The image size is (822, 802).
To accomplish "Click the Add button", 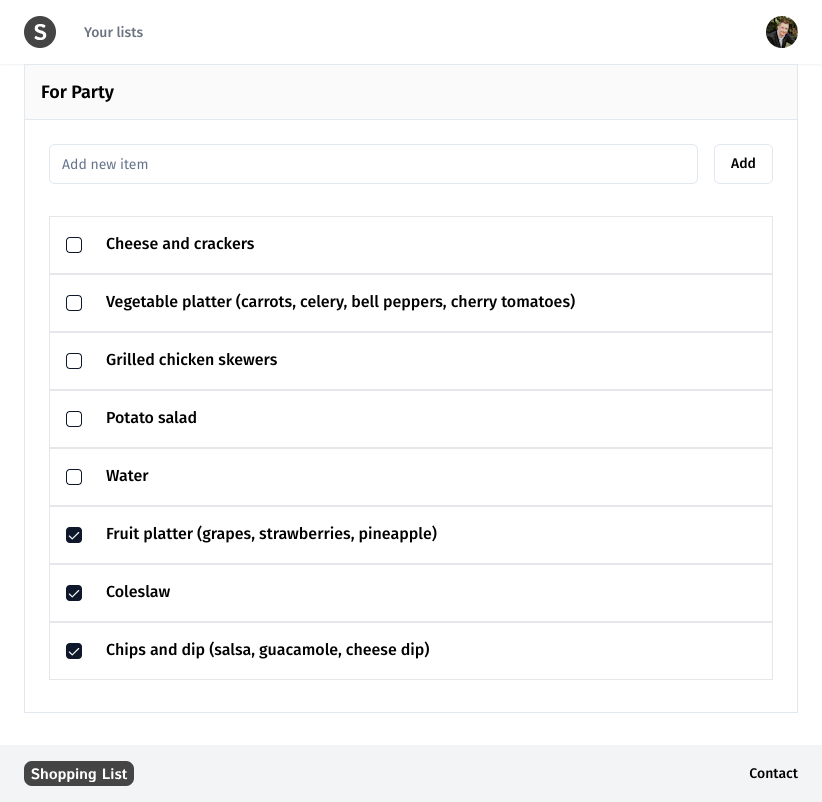I will coord(743,164).
